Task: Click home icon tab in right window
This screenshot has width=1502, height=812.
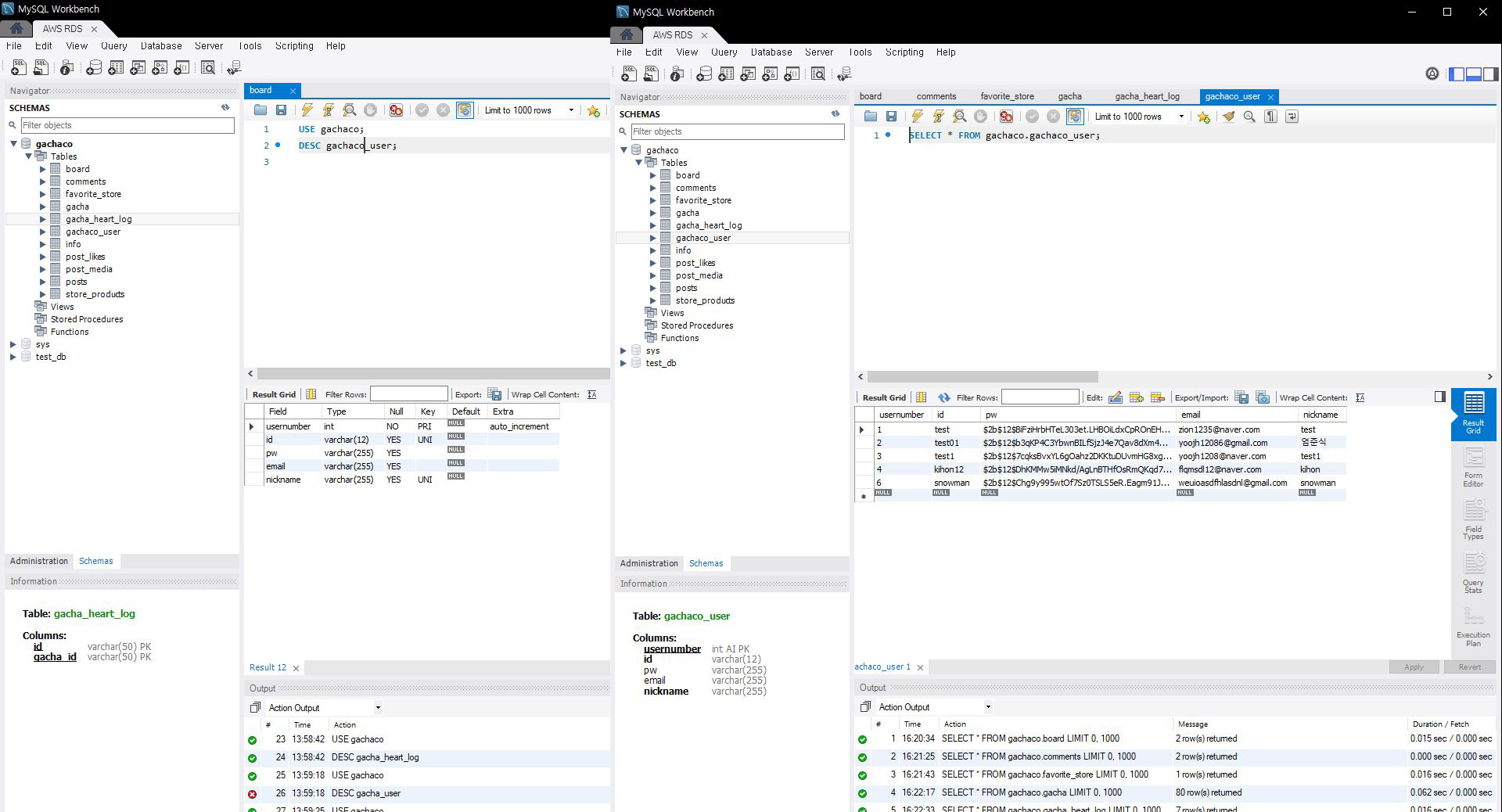Action: (x=627, y=34)
